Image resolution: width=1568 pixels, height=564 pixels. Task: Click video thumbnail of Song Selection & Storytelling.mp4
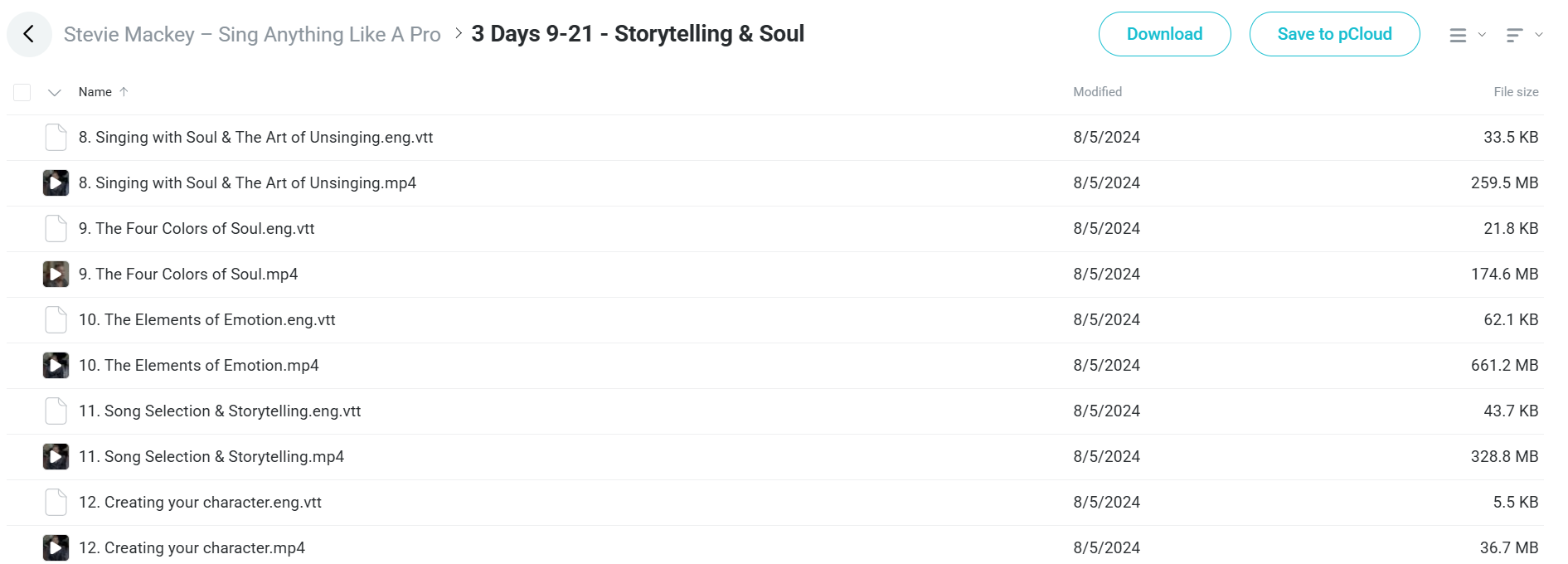56,456
